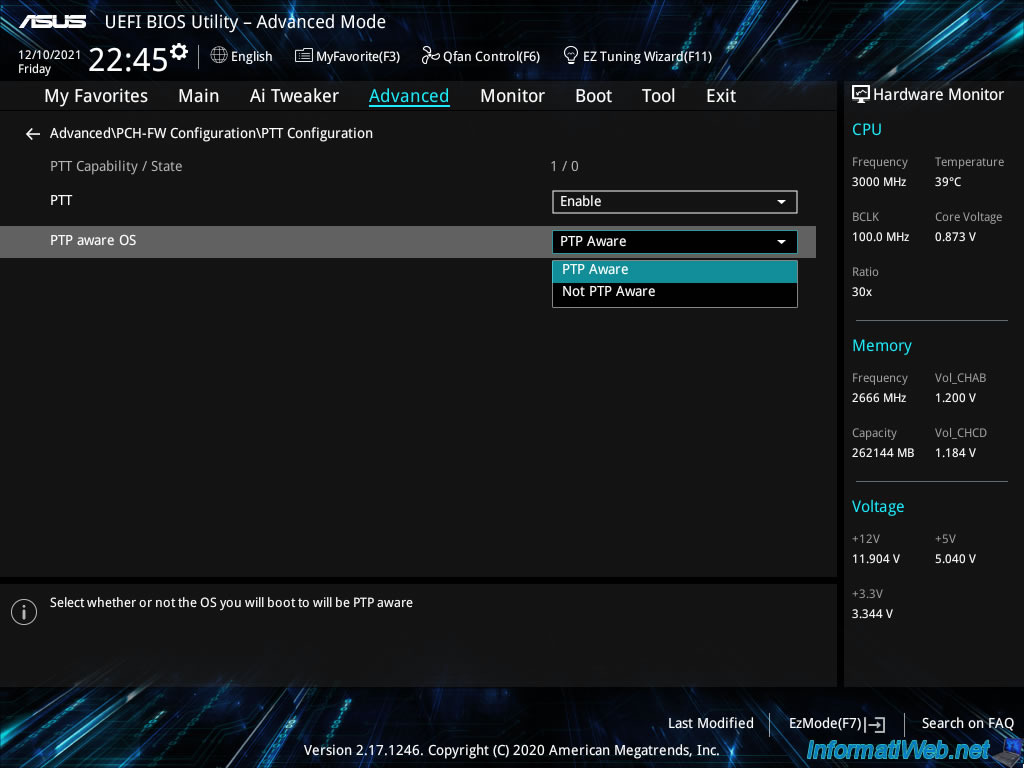Click Core Voltage value 0.873 V
Image resolution: width=1024 pixels, height=768 pixels.
[955, 237]
